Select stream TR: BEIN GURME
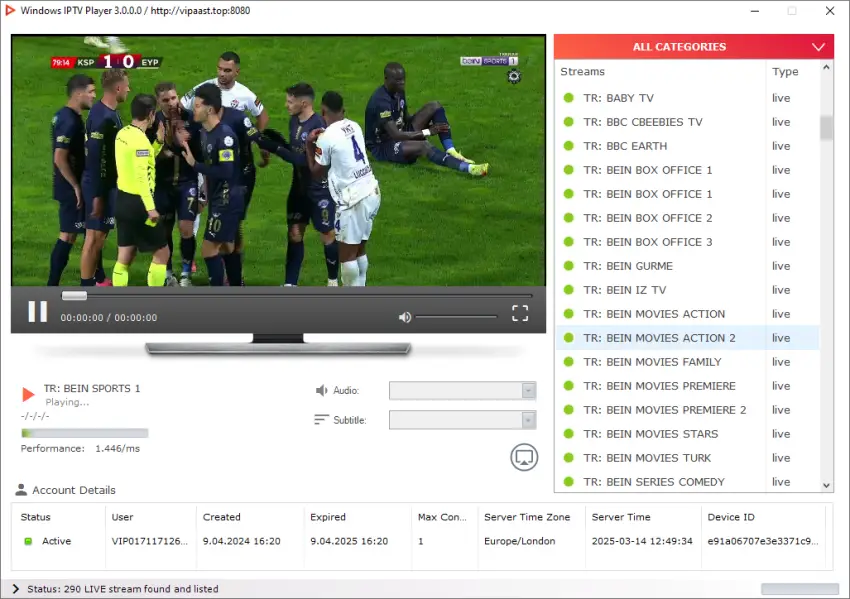The height and width of the screenshot is (599, 850). (687, 266)
